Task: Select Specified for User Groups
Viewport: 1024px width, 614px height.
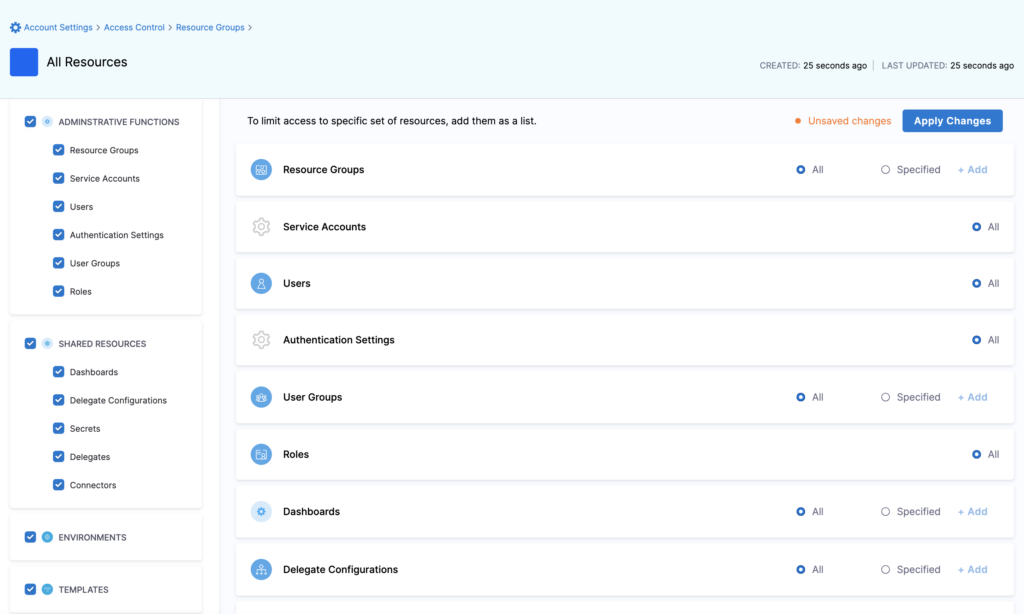Action: [x=886, y=397]
